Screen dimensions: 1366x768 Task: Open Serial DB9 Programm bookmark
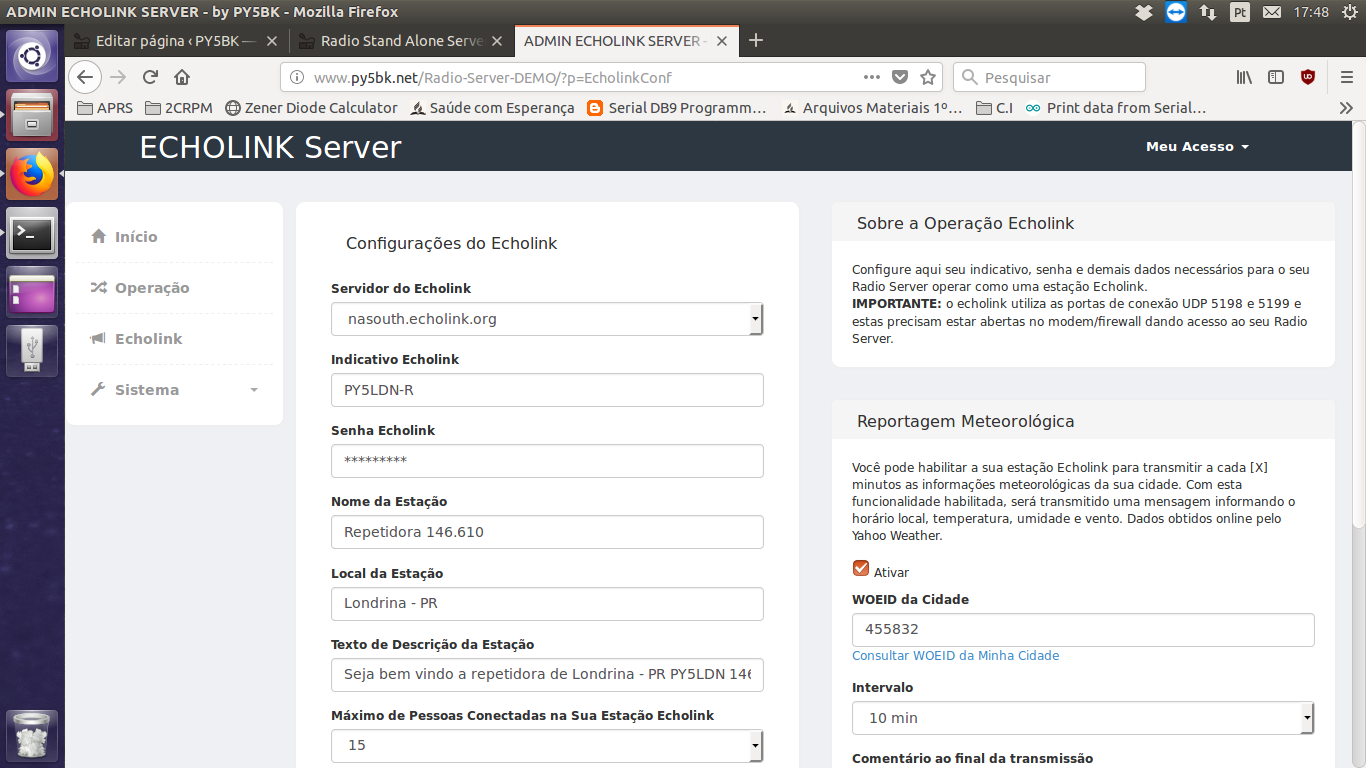[677, 107]
